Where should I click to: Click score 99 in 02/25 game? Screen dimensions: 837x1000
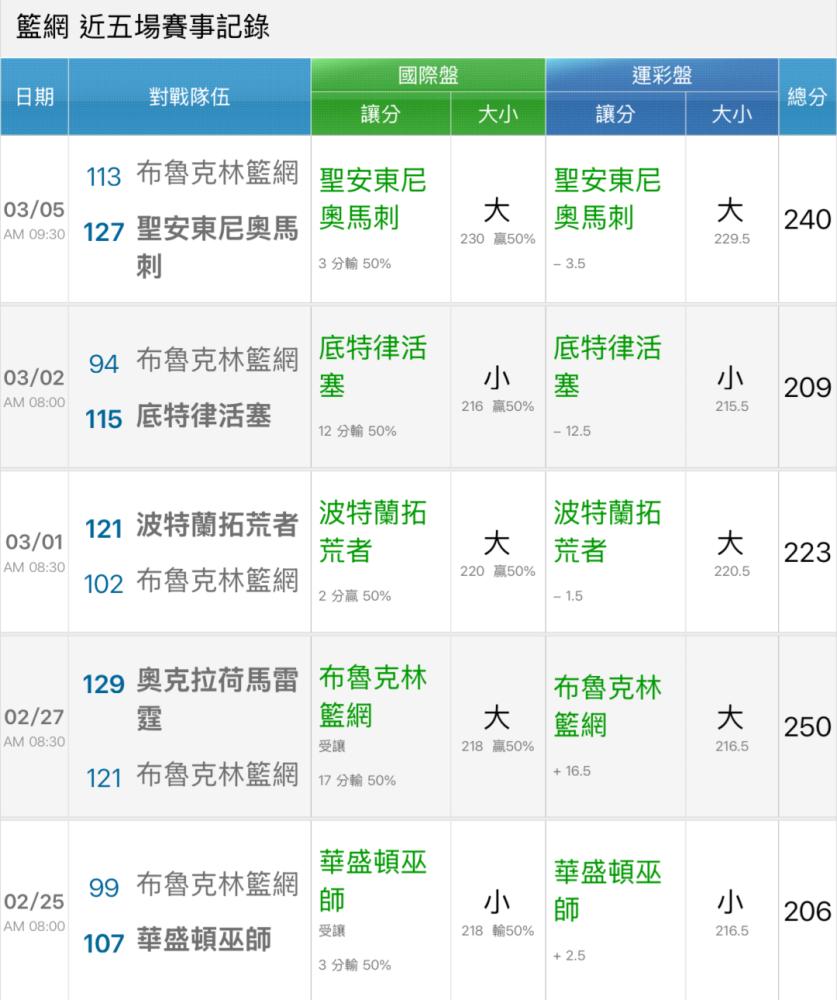click(103, 888)
